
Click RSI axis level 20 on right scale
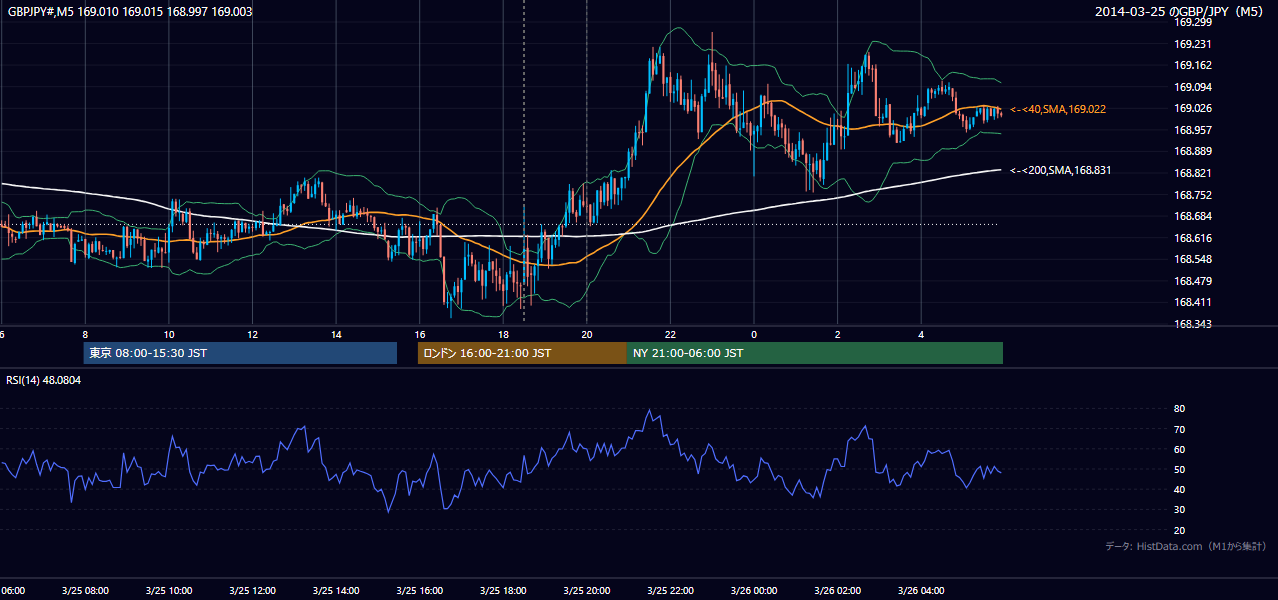[x=1180, y=530]
